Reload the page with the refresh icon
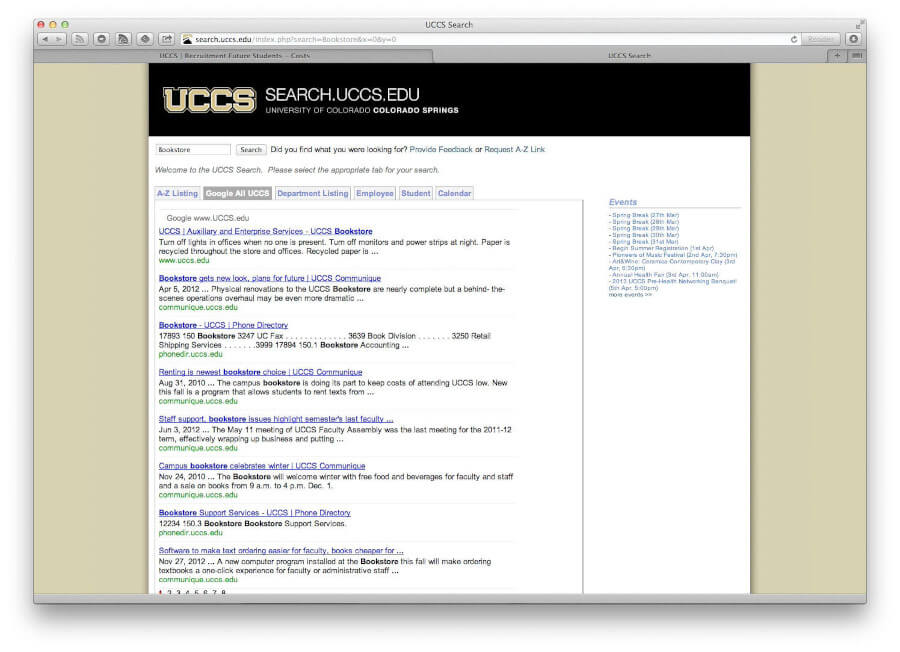 coord(794,40)
